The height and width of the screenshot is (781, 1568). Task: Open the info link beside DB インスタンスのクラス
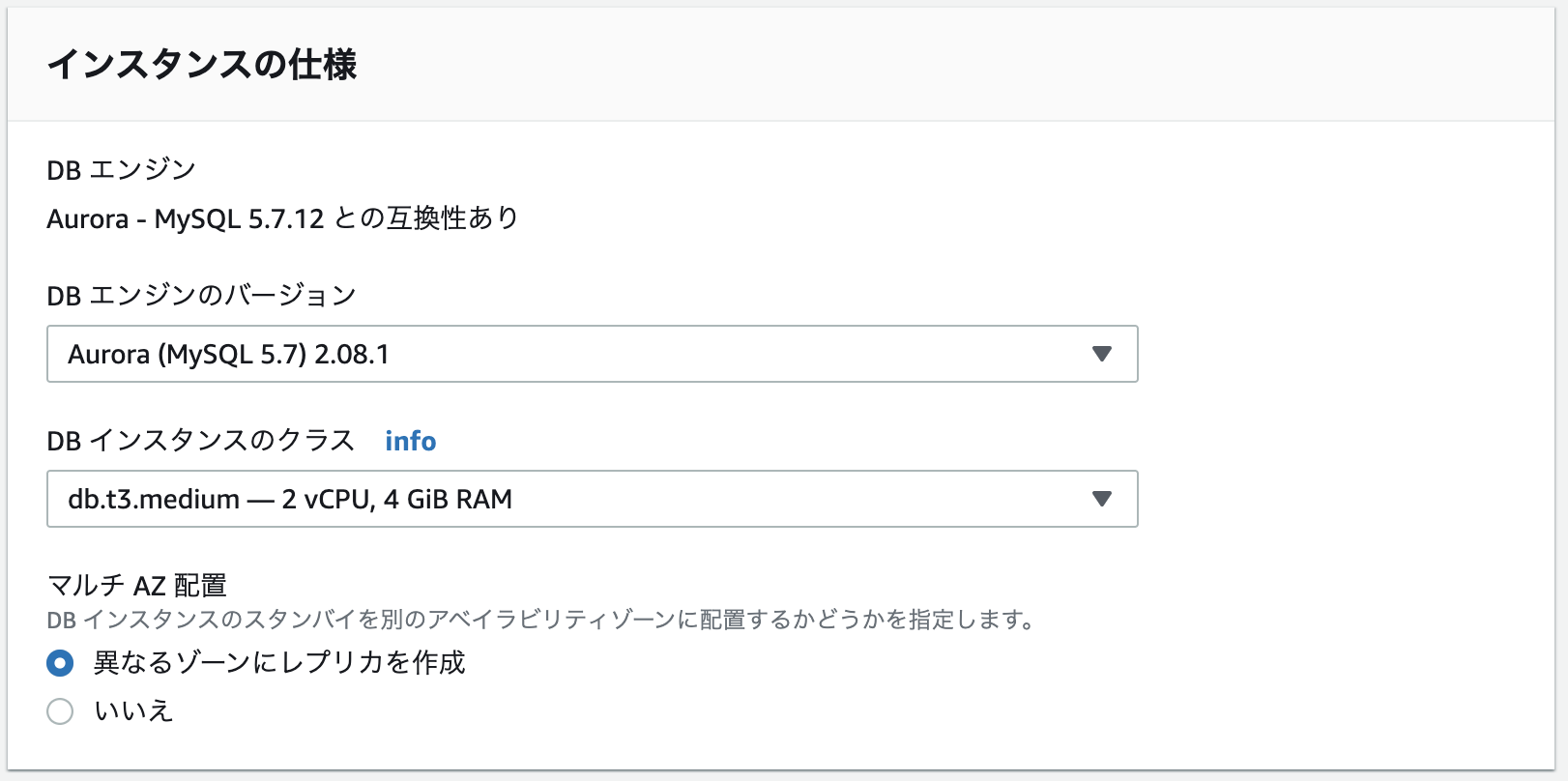pos(410,441)
